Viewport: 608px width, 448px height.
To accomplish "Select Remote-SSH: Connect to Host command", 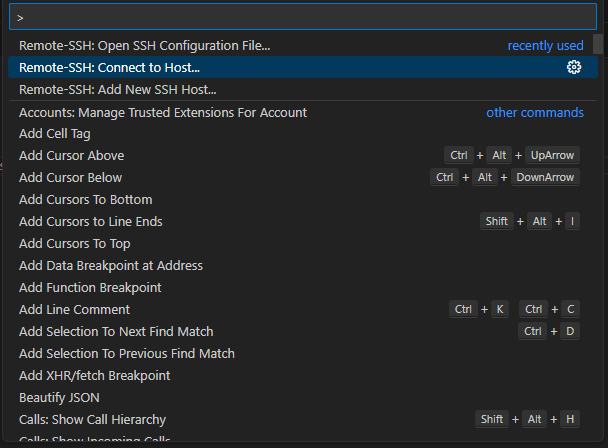I will tap(303, 67).
